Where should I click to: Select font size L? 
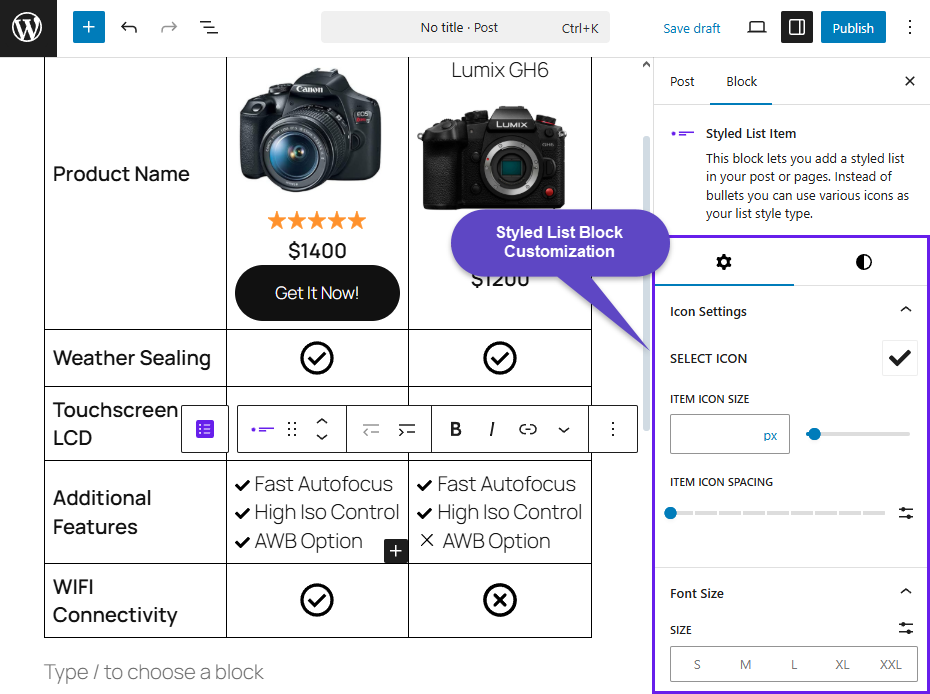(x=794, y=664)
